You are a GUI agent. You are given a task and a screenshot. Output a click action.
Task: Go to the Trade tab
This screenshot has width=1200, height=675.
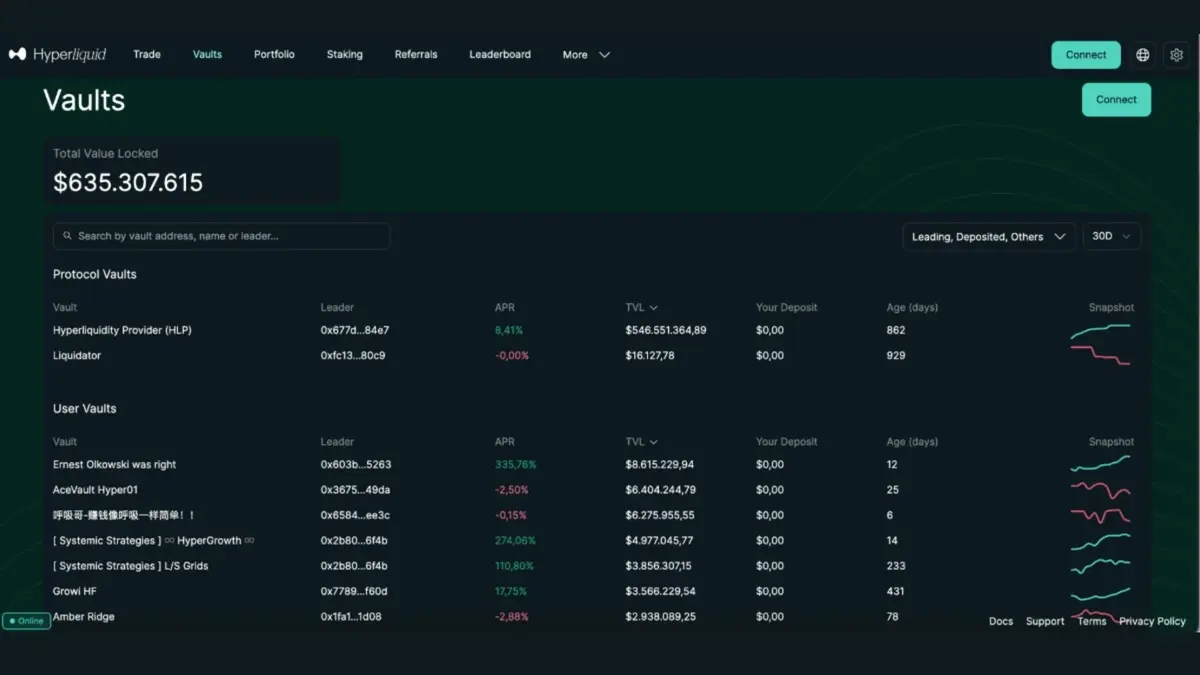coord(147,55)
